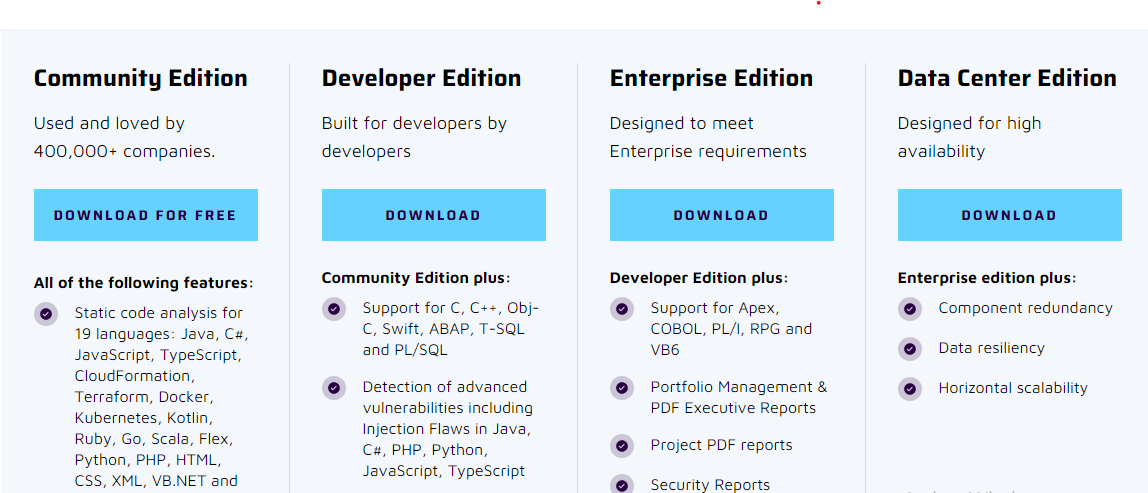Viewport: 1148px width, 493px height.
Task: Click the Download for Free button
Action: pyautogui.click(x=146, y=215)
